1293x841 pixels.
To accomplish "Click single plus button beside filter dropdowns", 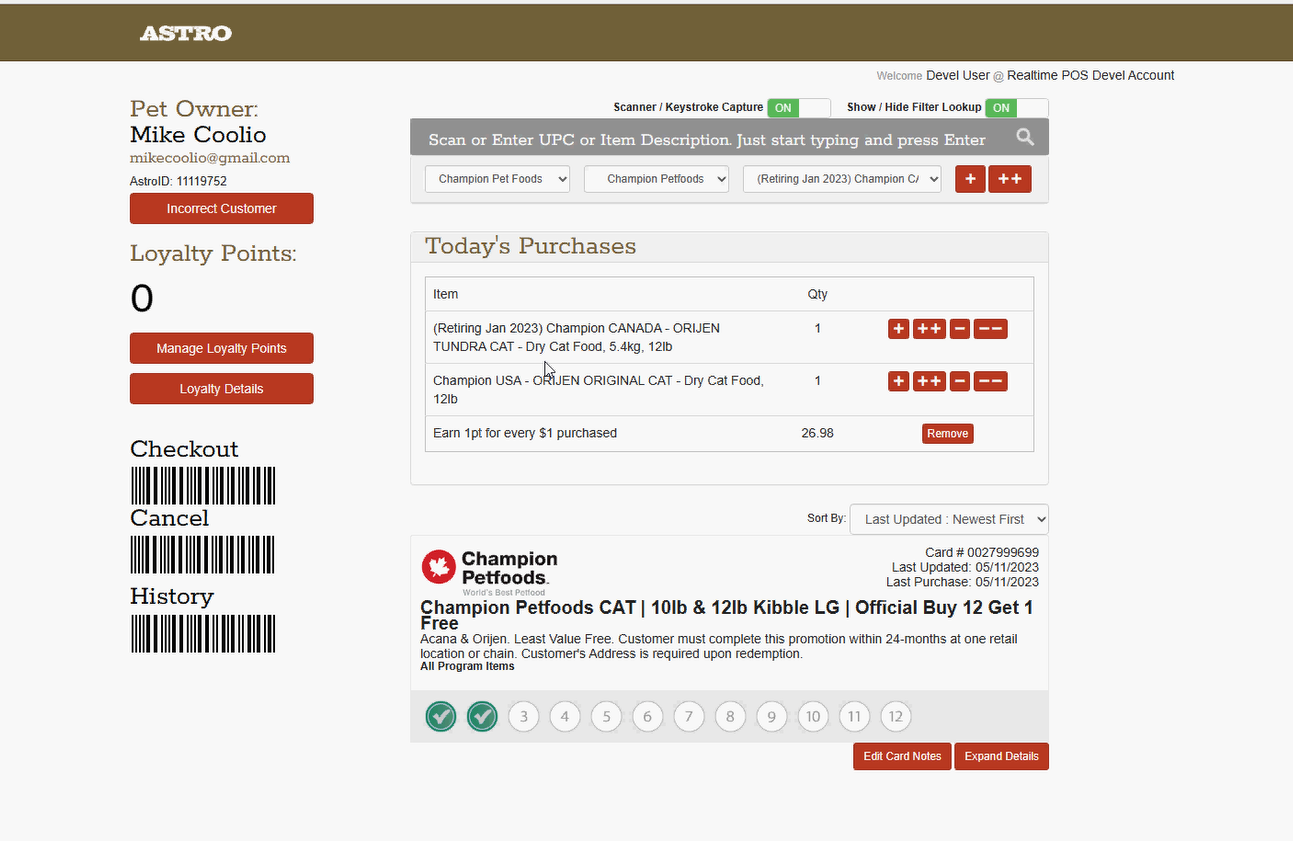I will 970,179.
